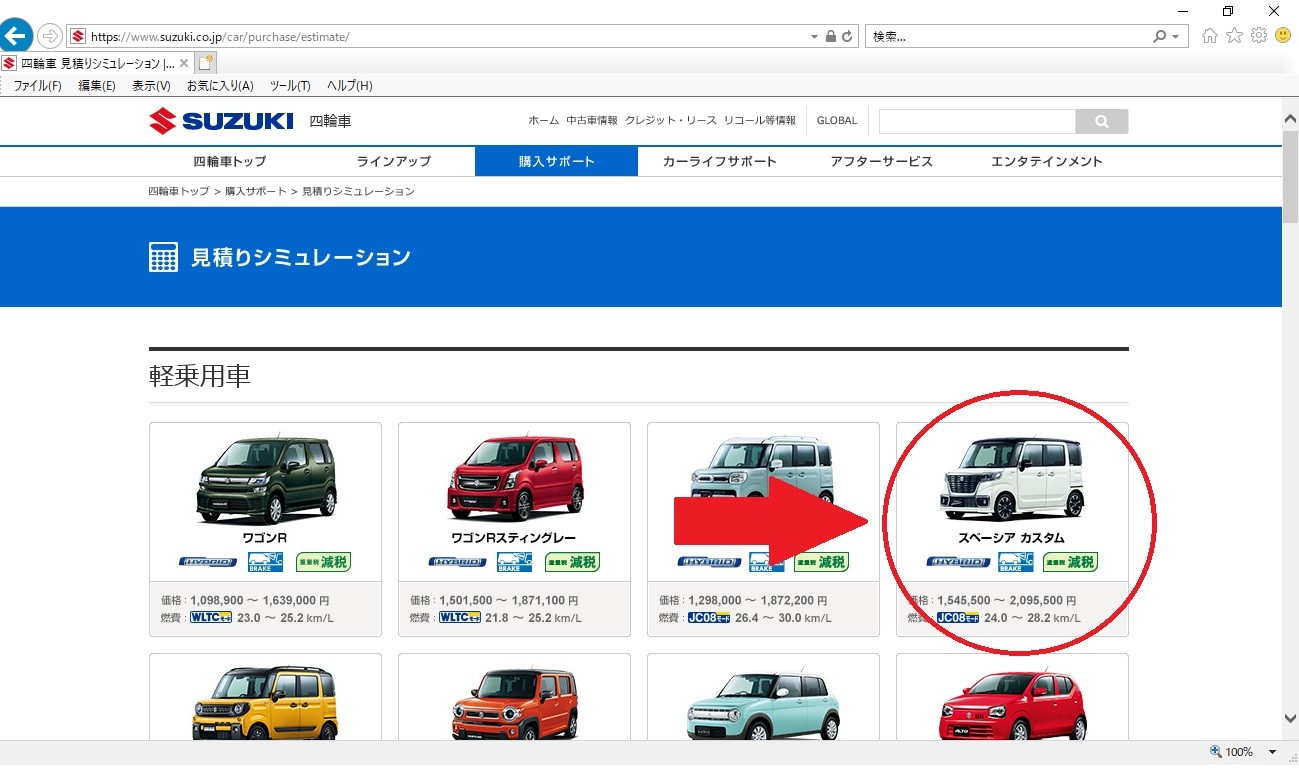
Task: Select the light blue hatchback image in second row
Action: pos(763,704)
